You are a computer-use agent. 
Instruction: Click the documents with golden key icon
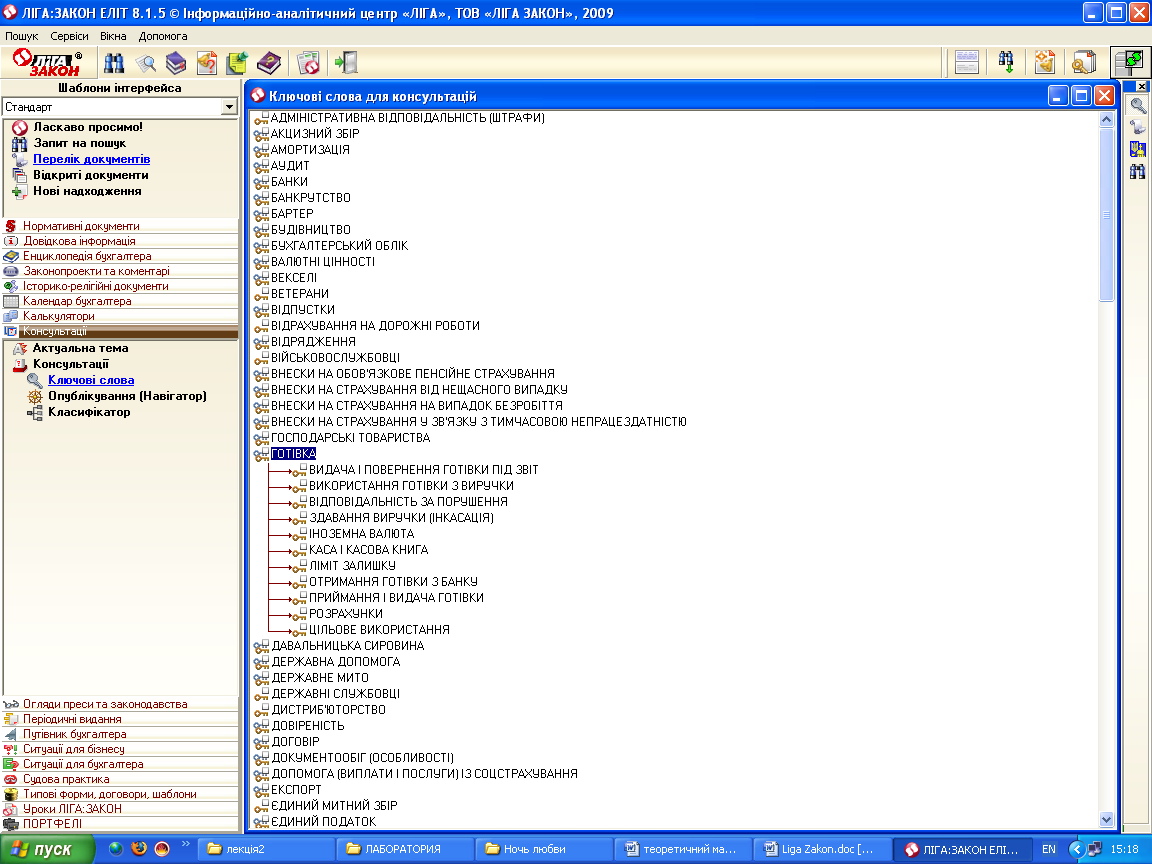[x=1084, y=63]
